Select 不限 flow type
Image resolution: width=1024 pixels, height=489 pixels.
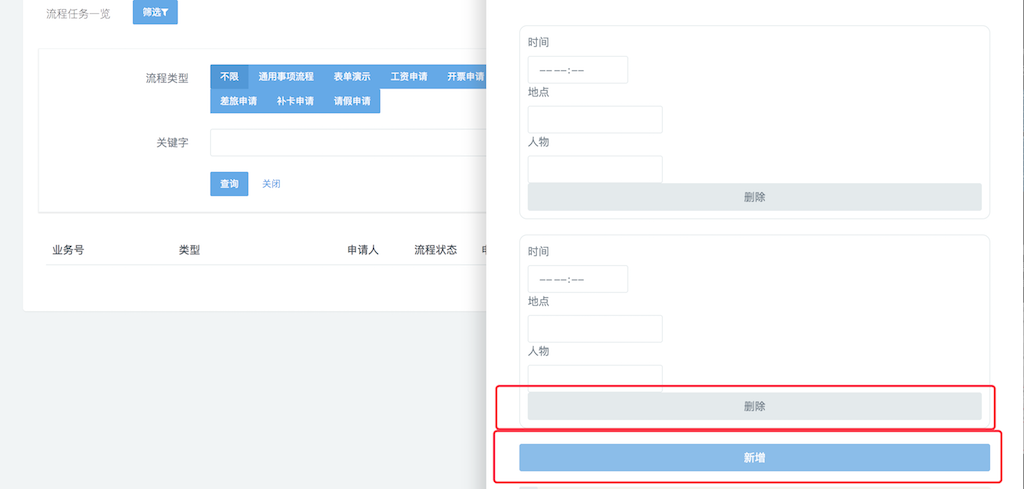(x=229, y=76)
